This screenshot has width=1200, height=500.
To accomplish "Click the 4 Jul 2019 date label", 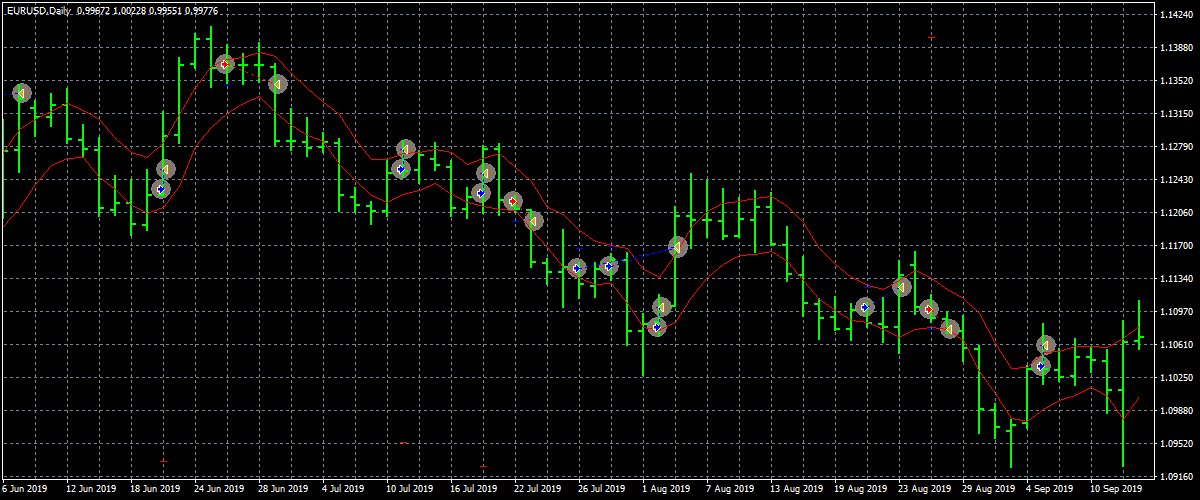I will click(345, 490).
